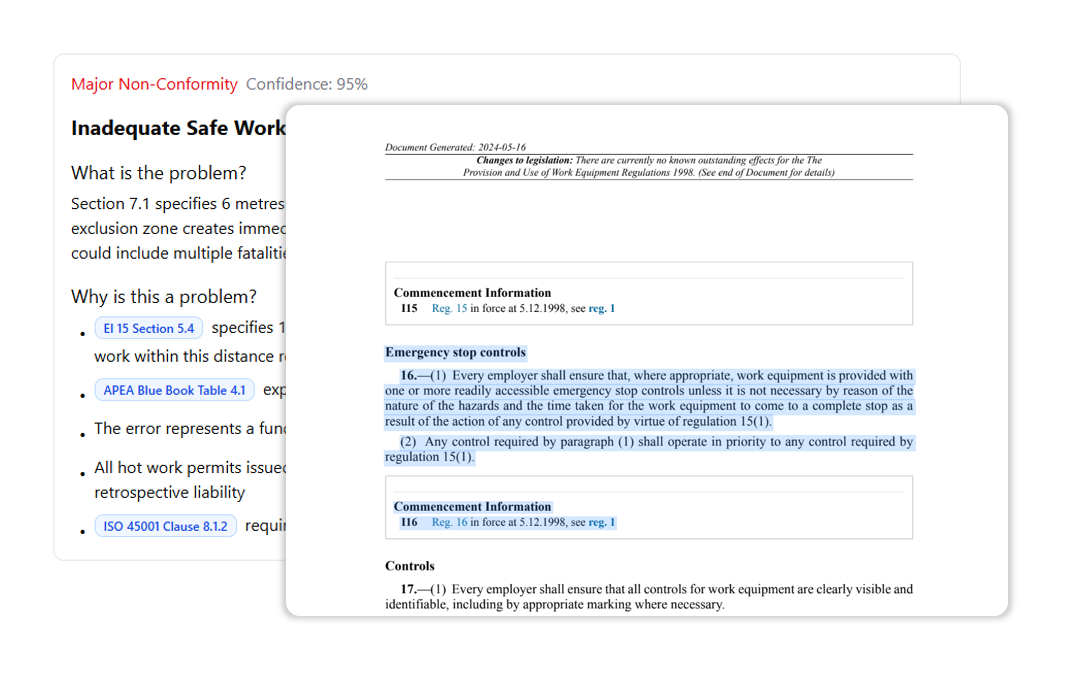1084x682 pixels.
Task: Click the "retrospective liability" text
Action: coord(169,493)
